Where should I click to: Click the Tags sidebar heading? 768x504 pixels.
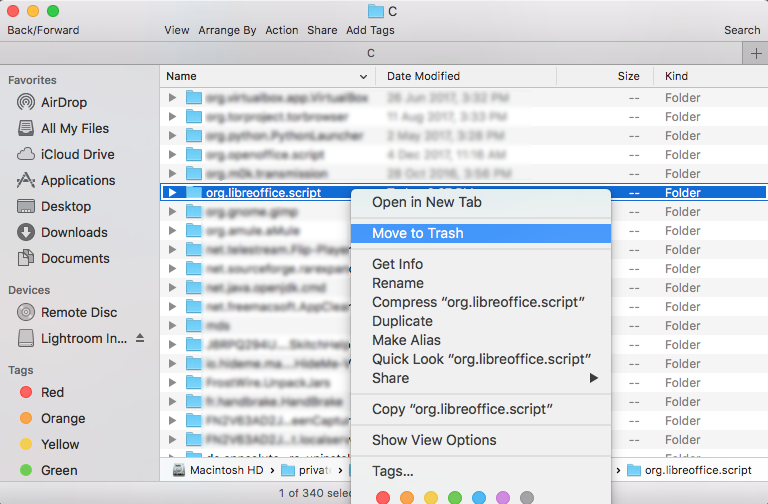point(21,370)
